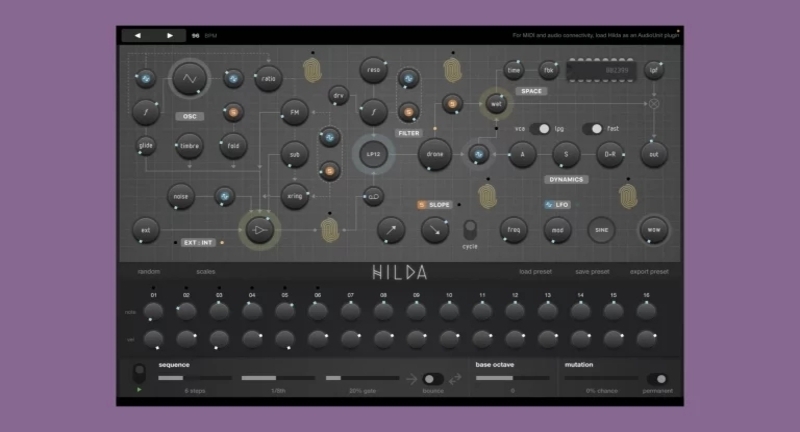Click the base octave slider

click(x=512, y=378)
